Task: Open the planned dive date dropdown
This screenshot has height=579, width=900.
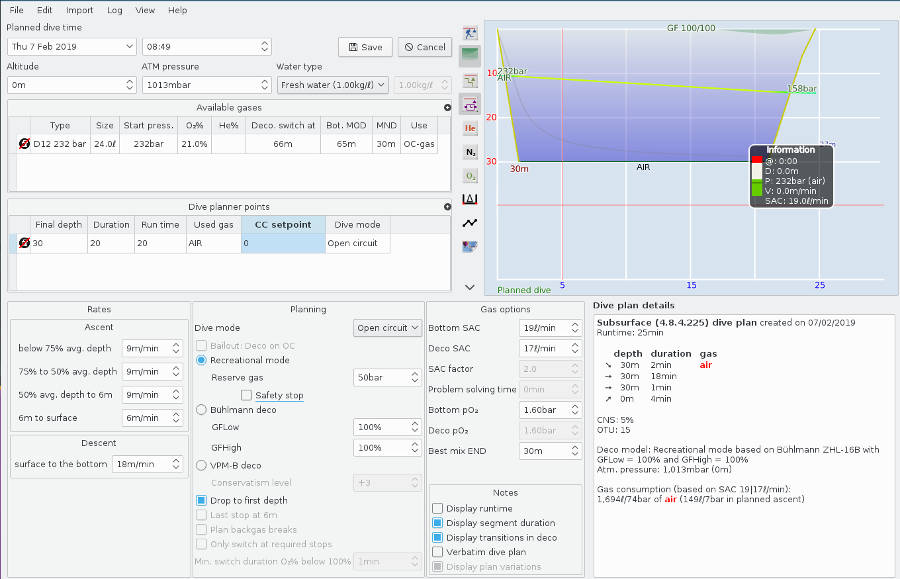Action: click(x=130, y=47)
